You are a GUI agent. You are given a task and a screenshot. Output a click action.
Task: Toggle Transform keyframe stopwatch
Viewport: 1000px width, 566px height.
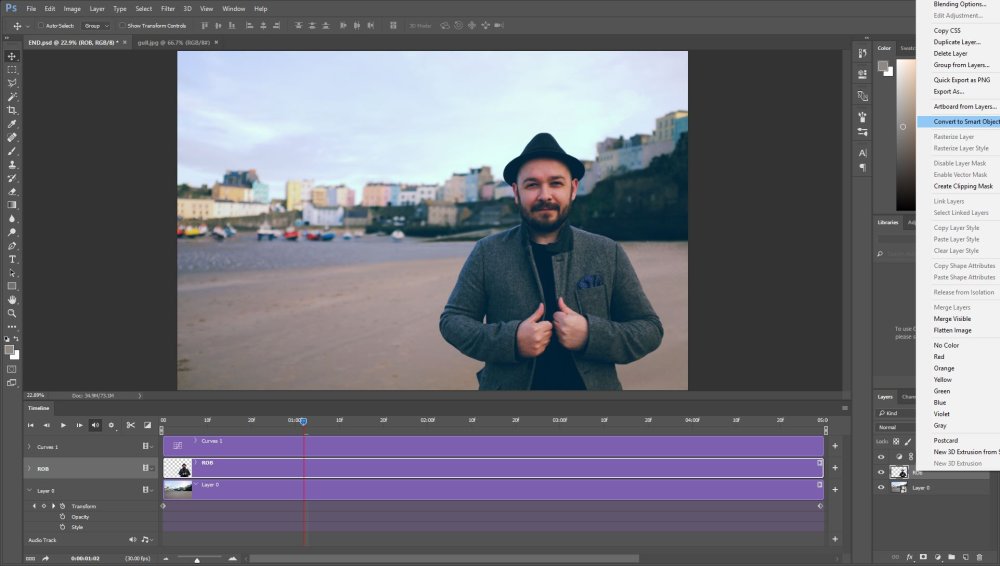[x=62, y=506]
